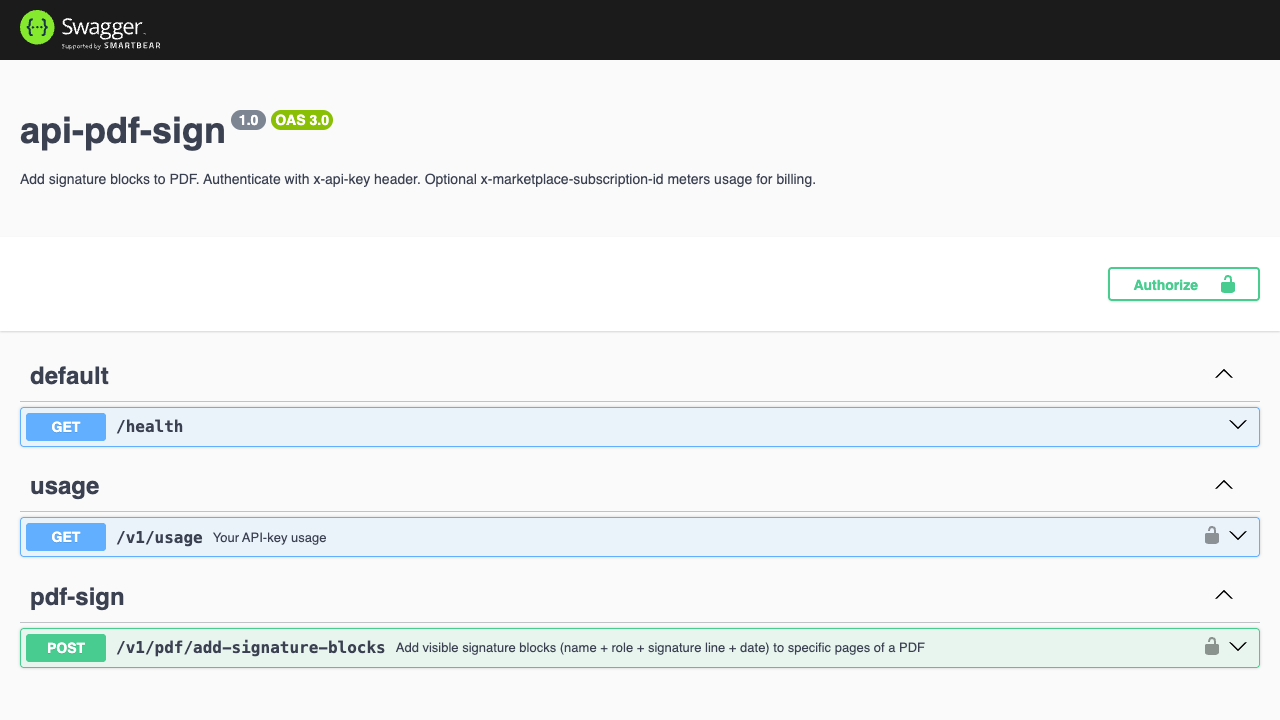Open the pdf-sign tag heading

coord(77,597)
